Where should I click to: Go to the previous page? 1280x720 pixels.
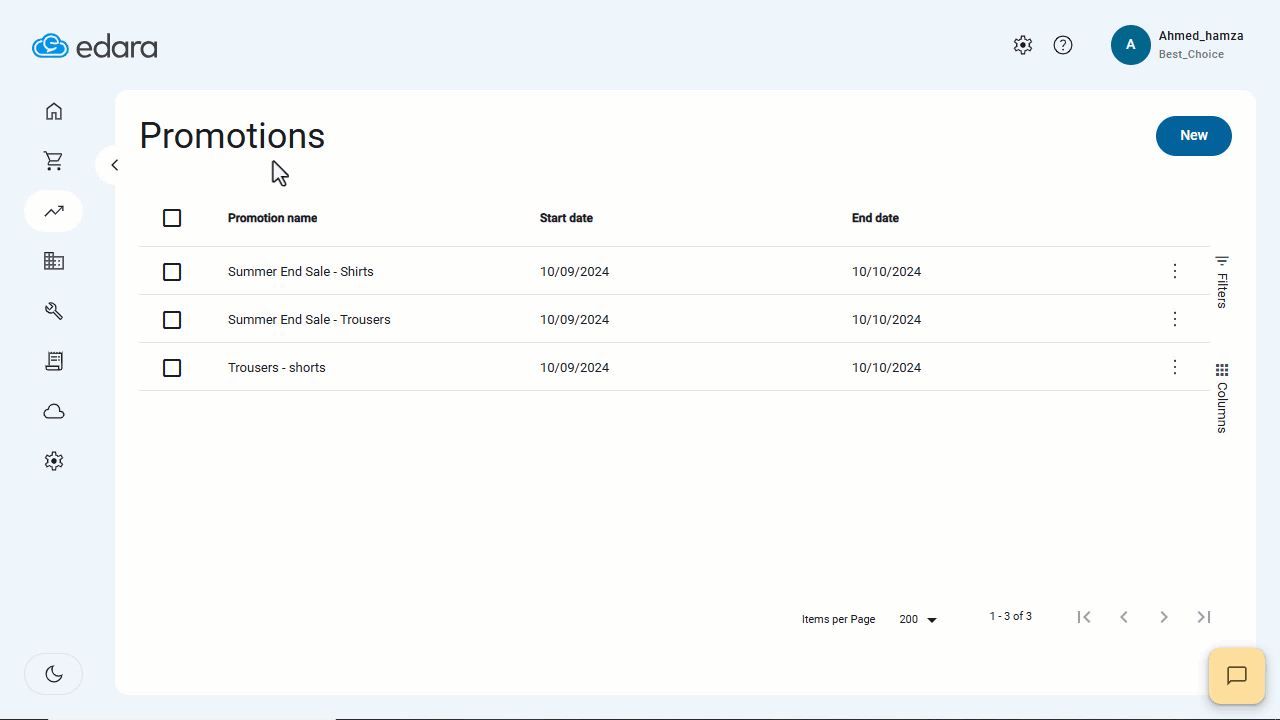[1124, 617]
